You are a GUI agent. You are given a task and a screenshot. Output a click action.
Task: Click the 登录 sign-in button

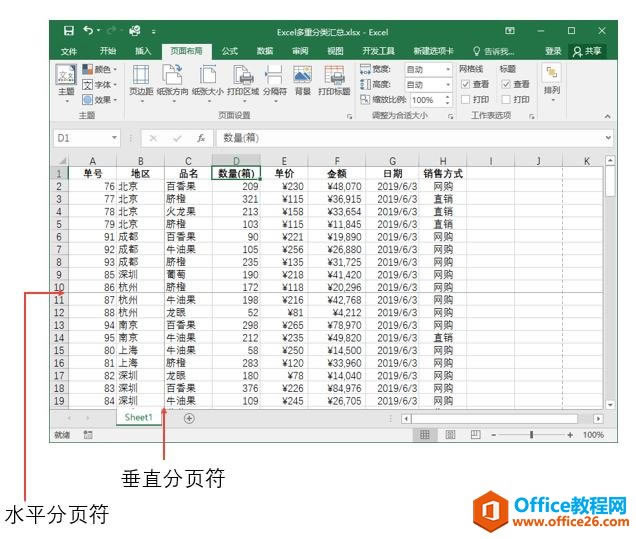553,51
